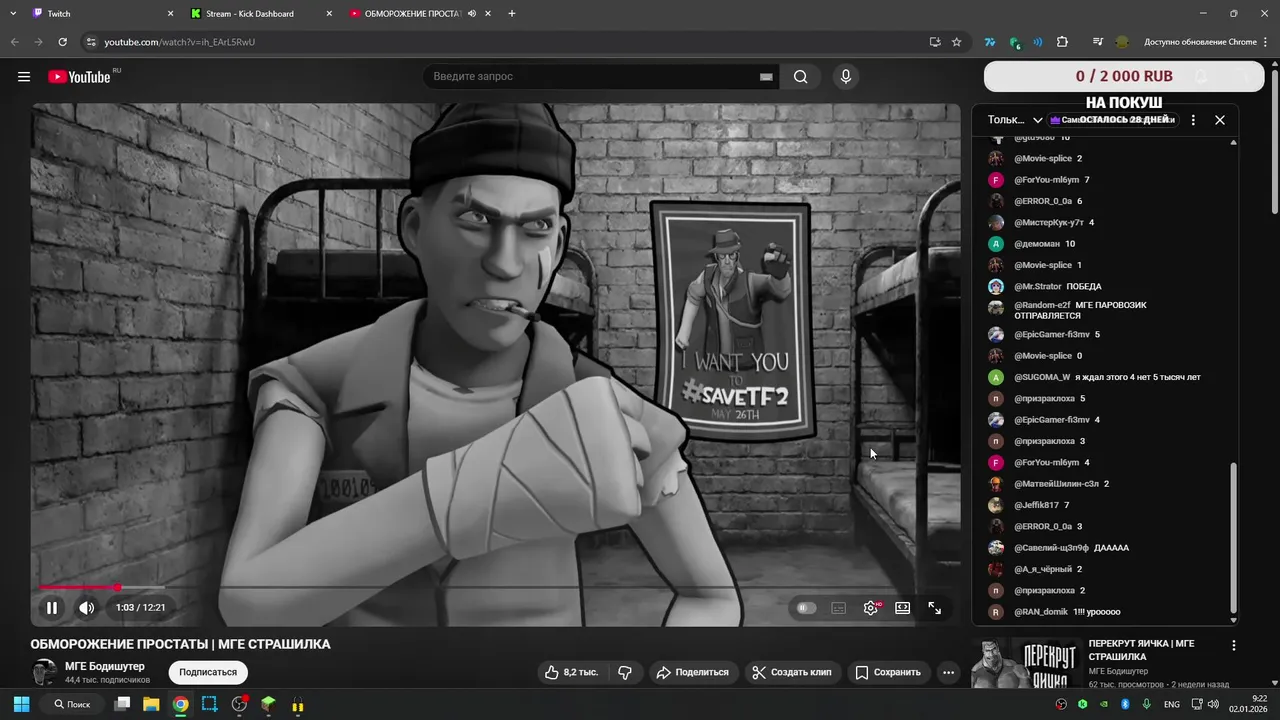Click the Bluetooth tray icon
This screenshot has width=1280, height=720.
1125,704
